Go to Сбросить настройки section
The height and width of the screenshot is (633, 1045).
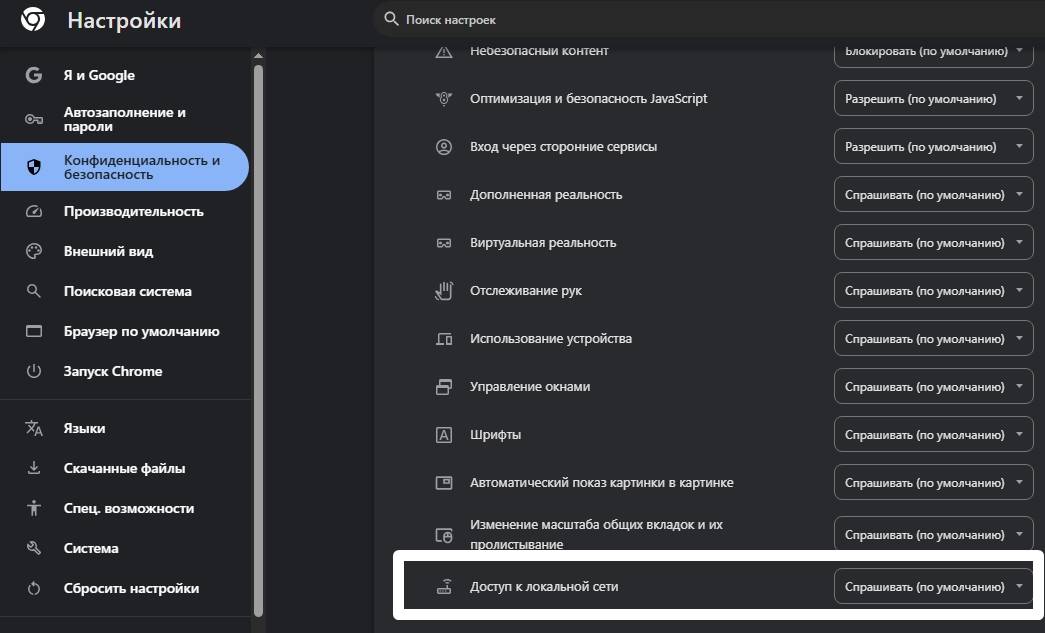point(131,588)
